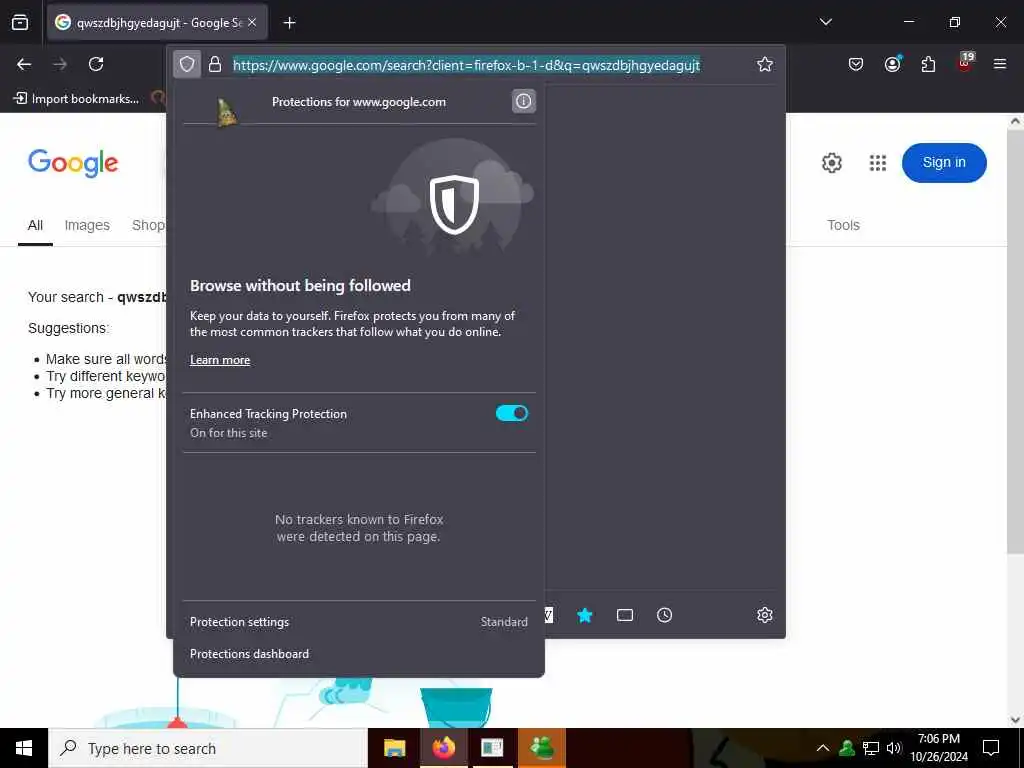Toggle Enhanced Tracking Protection switch off
The image size is (1024, 768).
tap(512, 413)
